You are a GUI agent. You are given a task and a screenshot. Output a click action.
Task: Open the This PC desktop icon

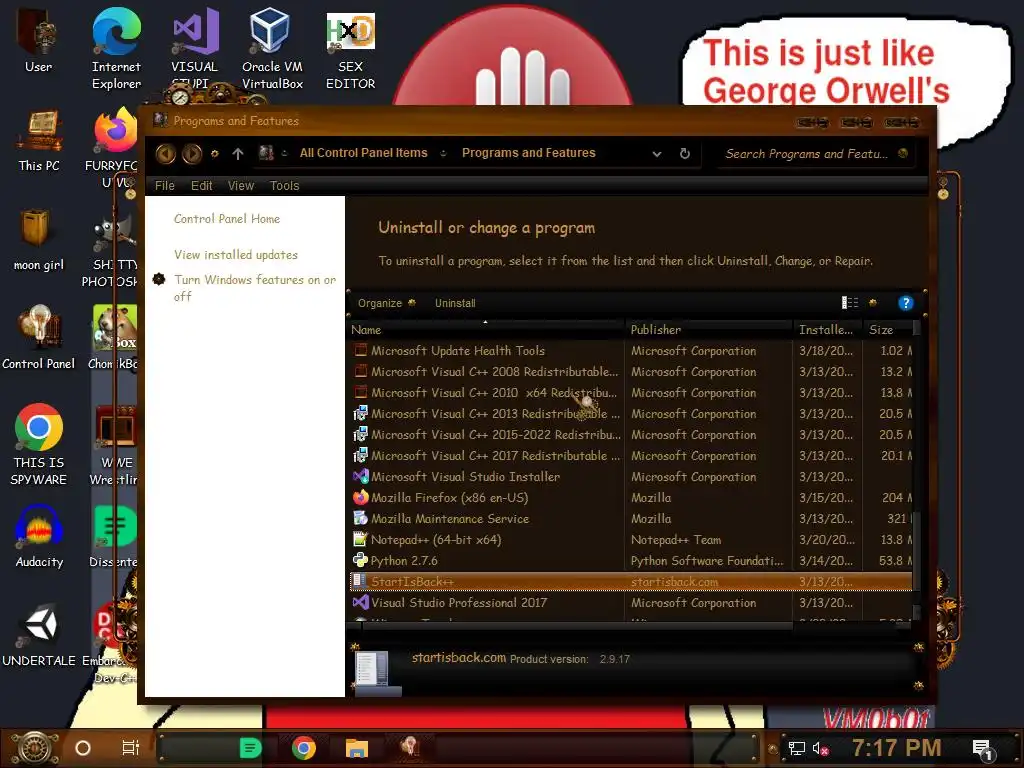click(39, 141)
